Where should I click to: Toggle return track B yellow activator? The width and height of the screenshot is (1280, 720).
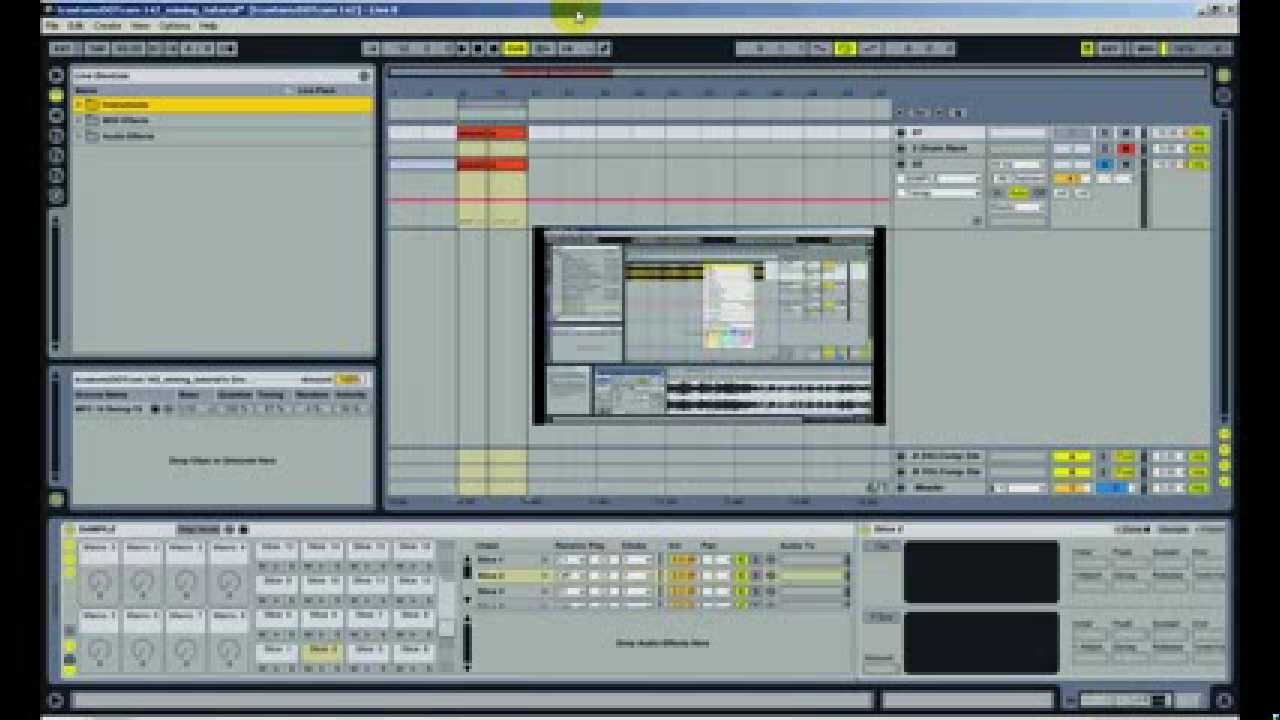click(x=1070, y=472)
